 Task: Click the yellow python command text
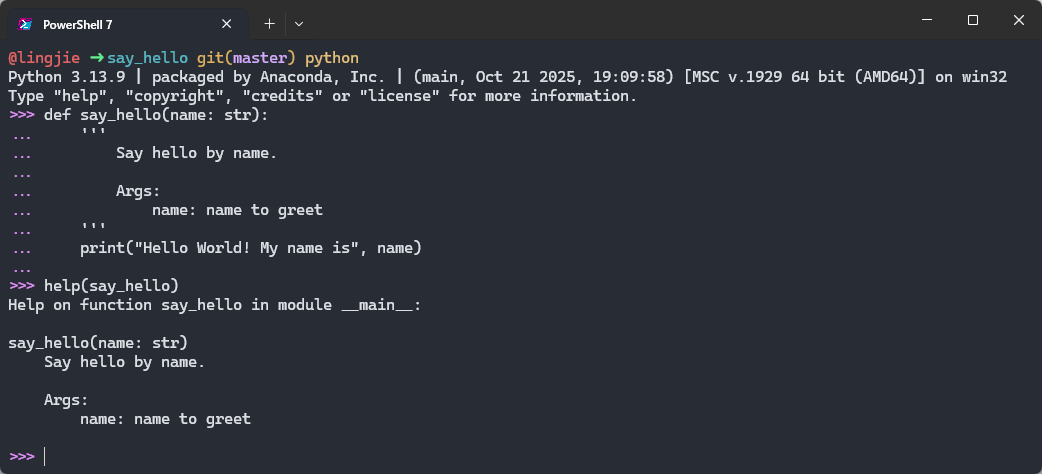pos(332,59)
